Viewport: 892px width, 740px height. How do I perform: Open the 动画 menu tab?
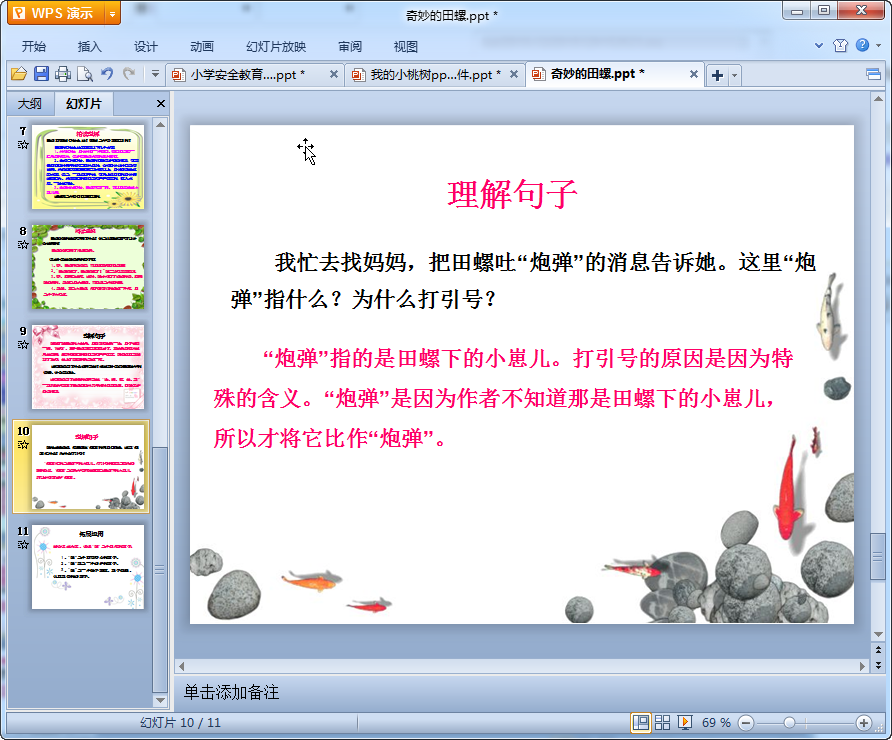(x=202, y=47)
